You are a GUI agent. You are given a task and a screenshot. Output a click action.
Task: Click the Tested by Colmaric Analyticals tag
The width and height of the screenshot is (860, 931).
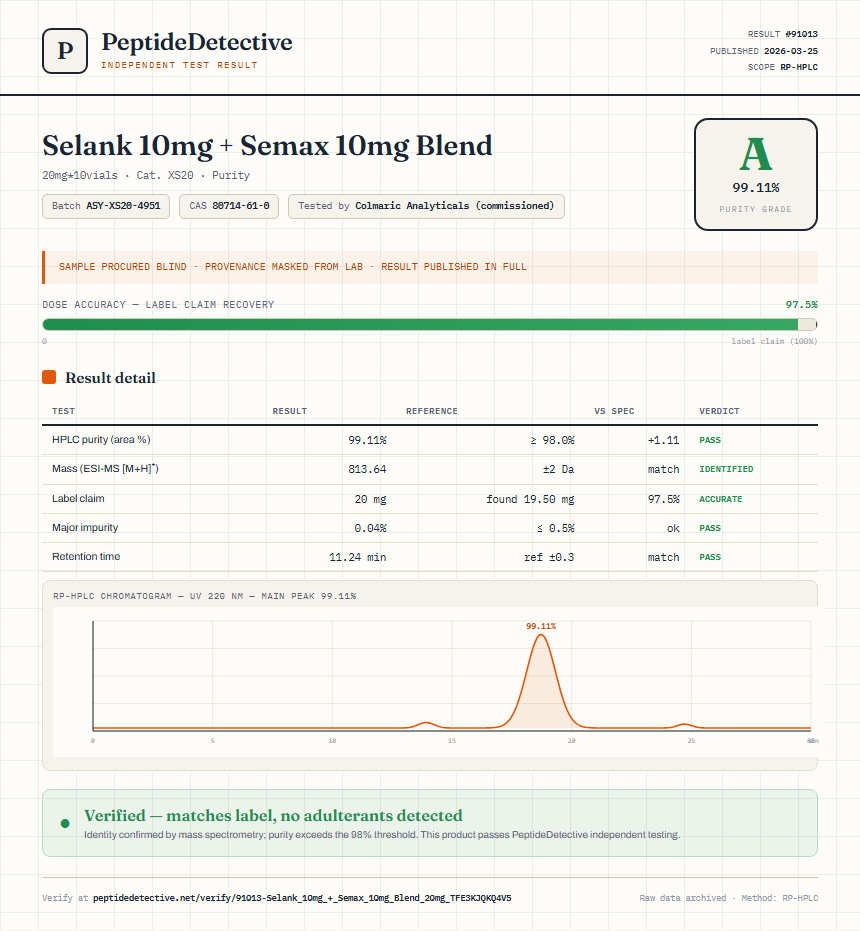coord(426,206)
